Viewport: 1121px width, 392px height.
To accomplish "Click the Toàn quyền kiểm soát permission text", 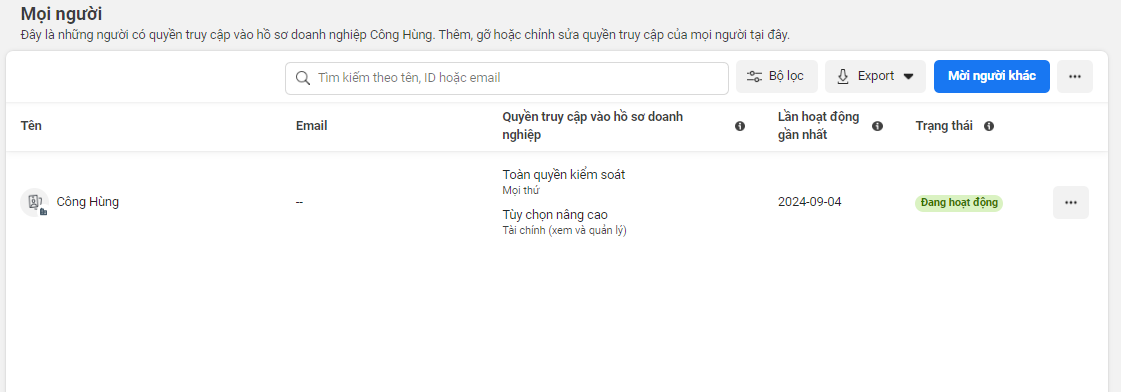I will 564,175.
